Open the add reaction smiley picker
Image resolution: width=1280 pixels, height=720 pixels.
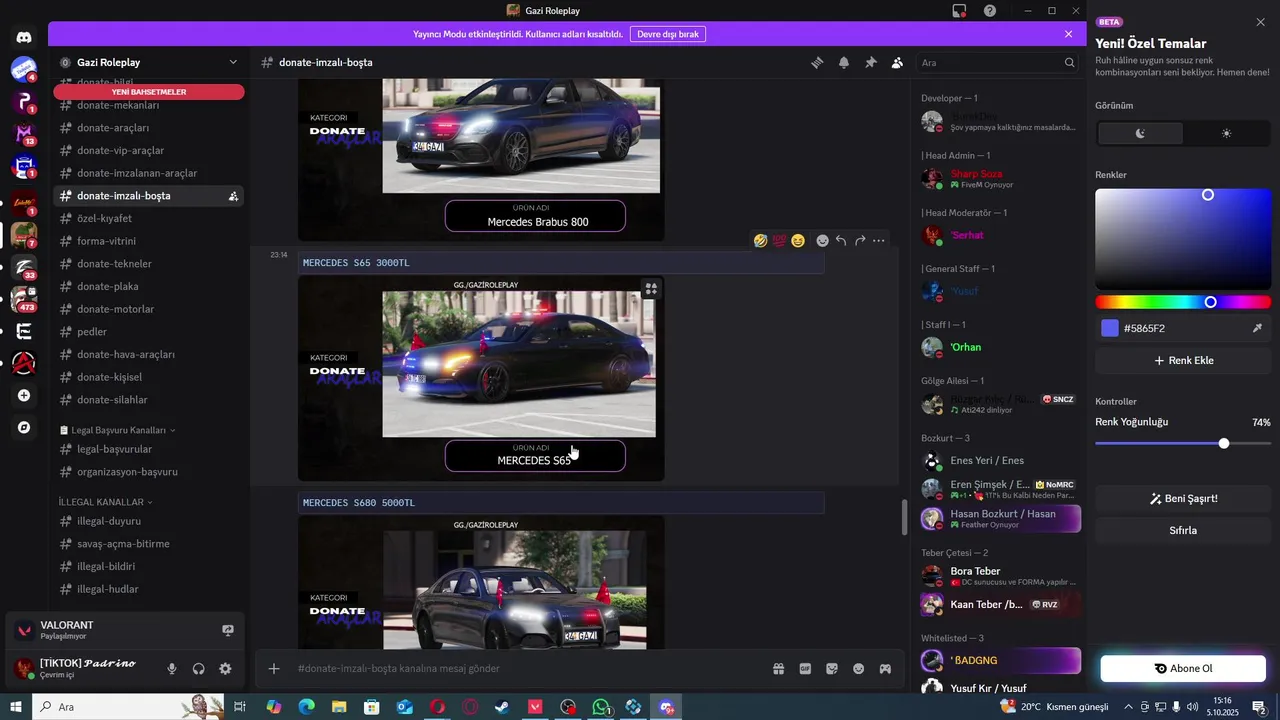click(822, 240)
